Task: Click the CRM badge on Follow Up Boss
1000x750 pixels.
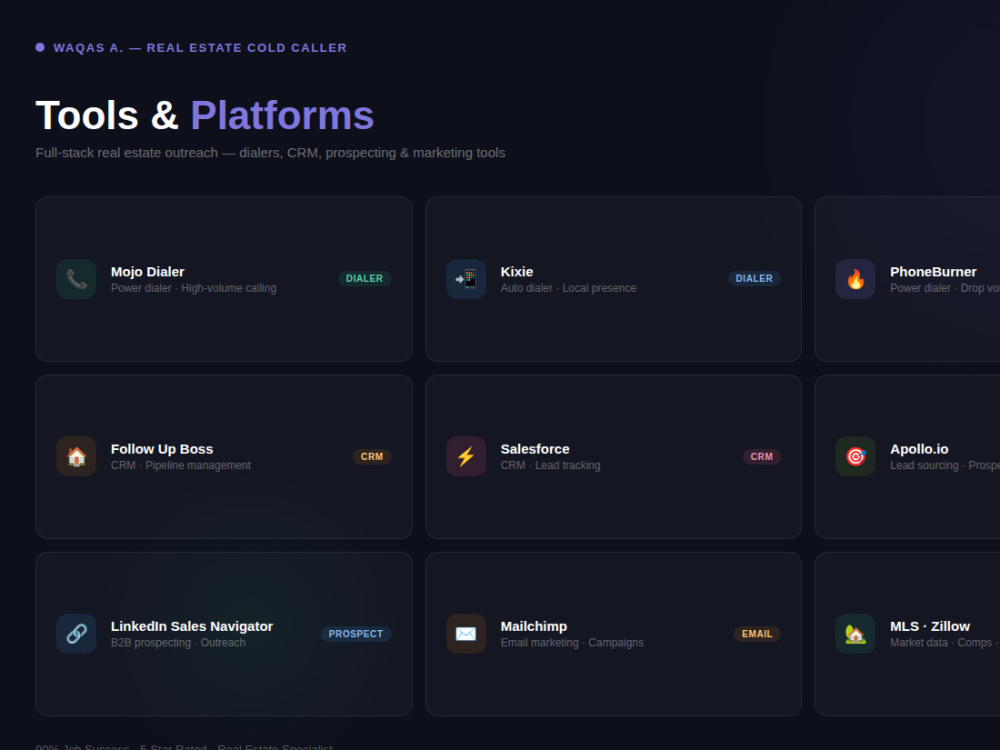Action: (372, 457)
